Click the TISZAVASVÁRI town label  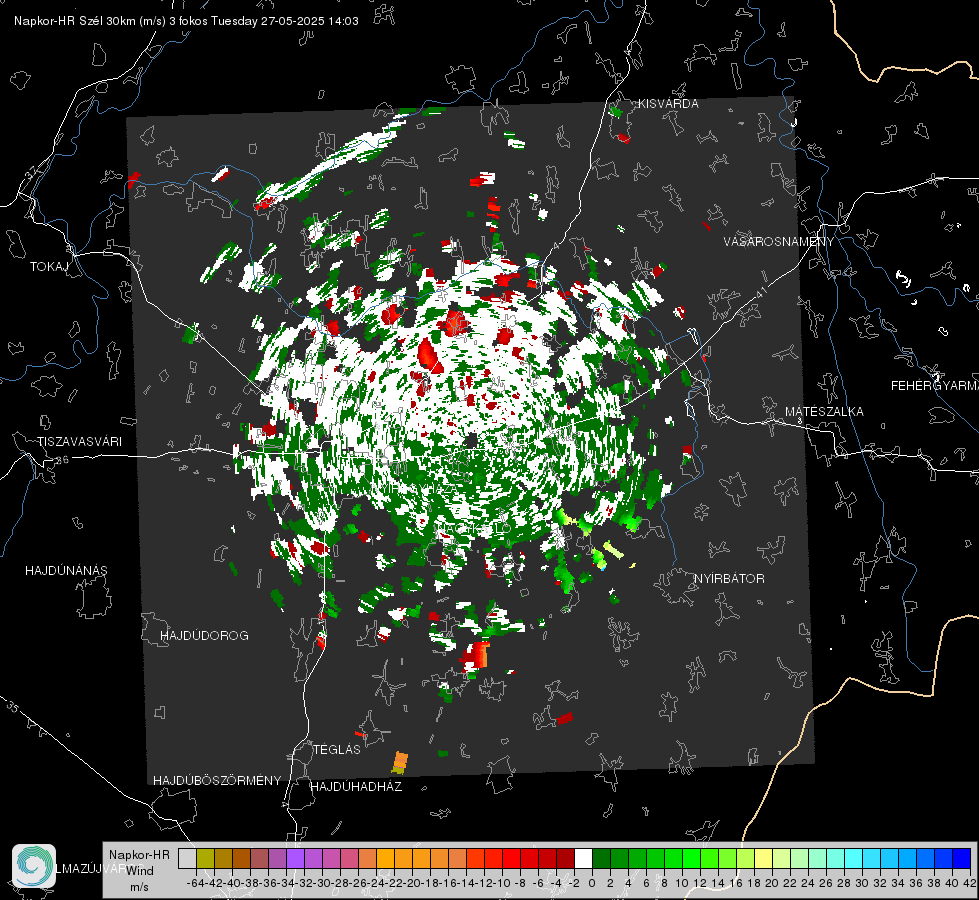[79, 442]
